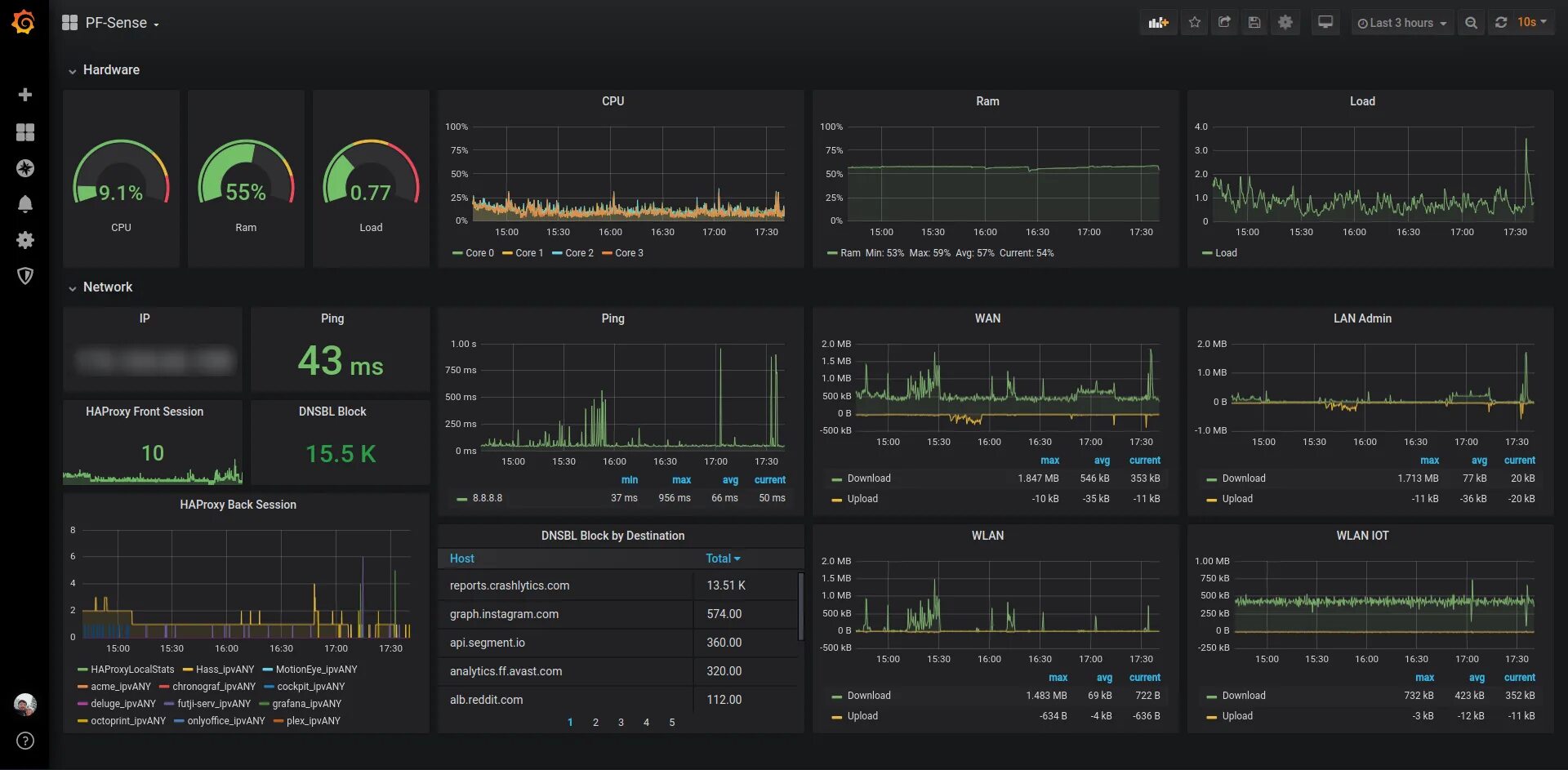The image size is (1568, 770).
Task: Go to page 5 of DNSBL table
Action: (672, 723)
